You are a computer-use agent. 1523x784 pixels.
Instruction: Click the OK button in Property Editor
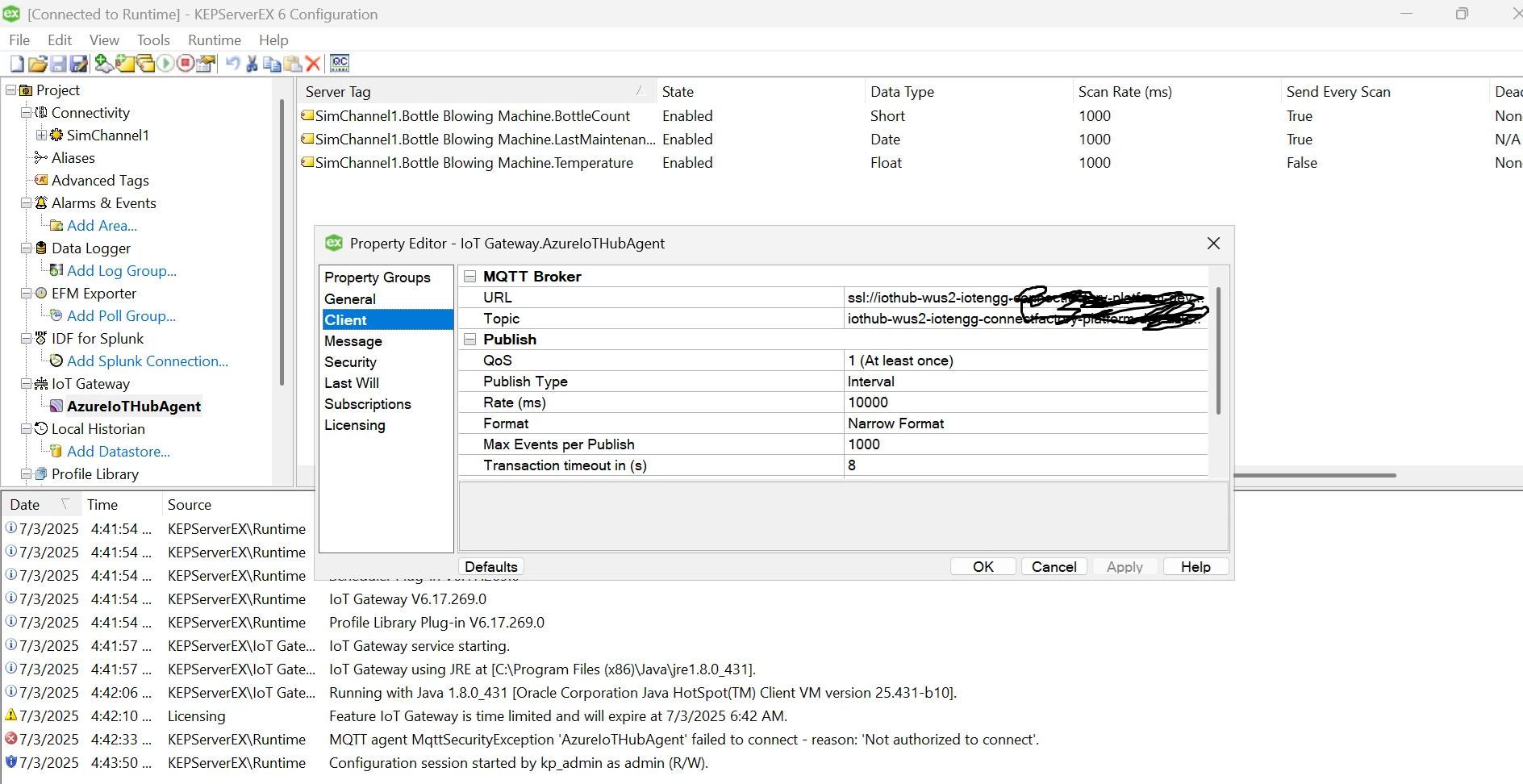point(983,567)
